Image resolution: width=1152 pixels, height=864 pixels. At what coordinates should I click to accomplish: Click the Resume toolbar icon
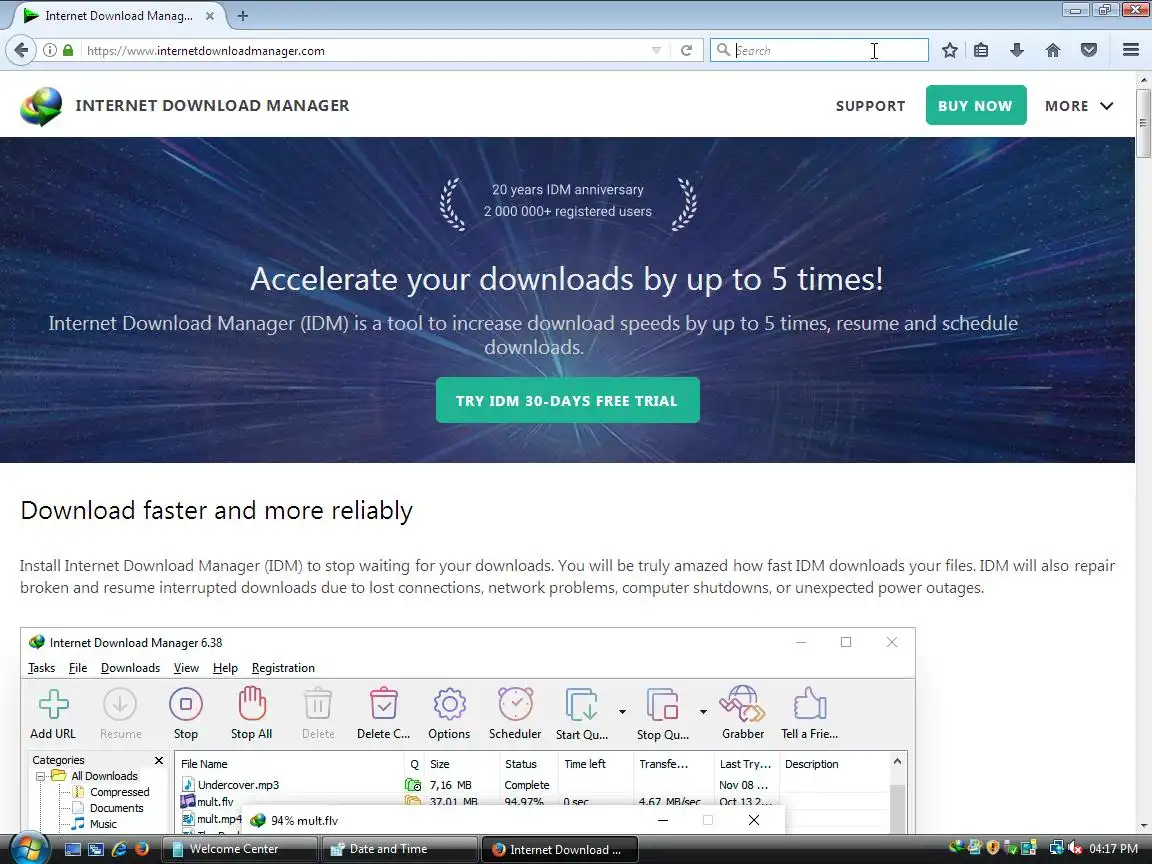pos(120,704)
